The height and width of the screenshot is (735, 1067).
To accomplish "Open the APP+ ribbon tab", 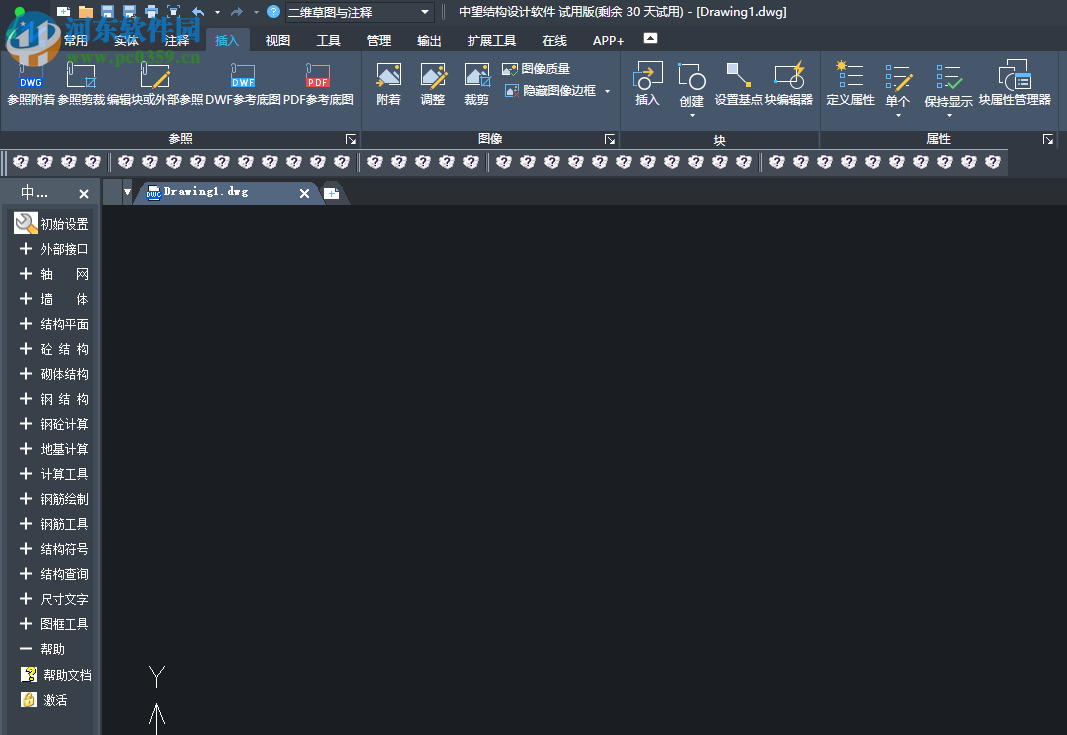I will coord(608,41).
